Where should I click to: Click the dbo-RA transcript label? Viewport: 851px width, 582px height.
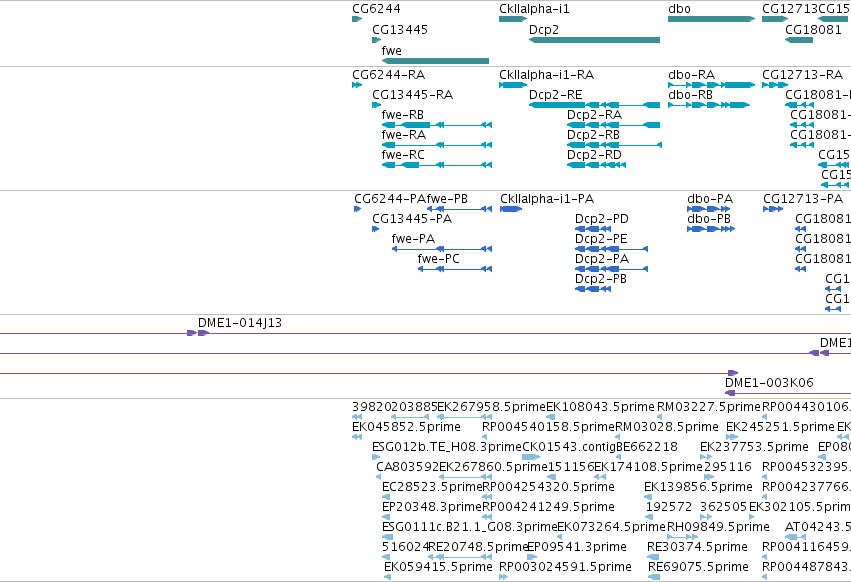[x=691, y=75]
